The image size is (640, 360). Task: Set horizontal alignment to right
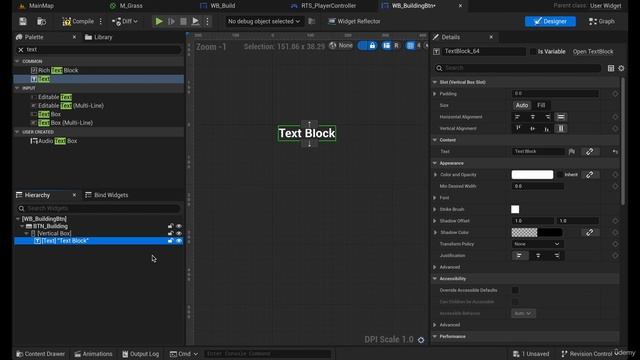click(547, 117)
